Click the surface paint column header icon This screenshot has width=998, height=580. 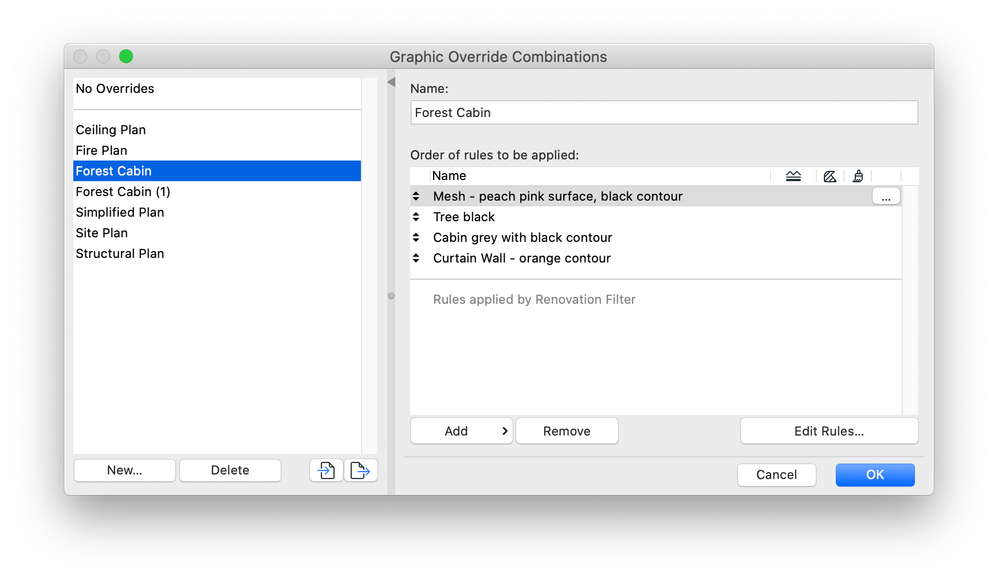[858, 175]
